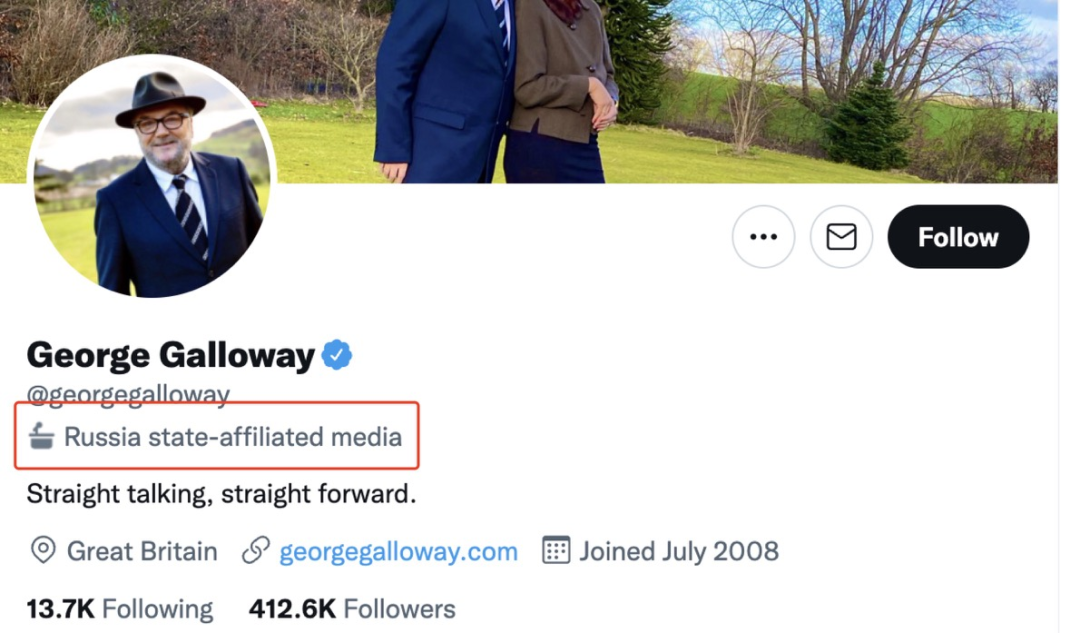Click the location pin icon
1080x633 pixels.
[43, 550]
